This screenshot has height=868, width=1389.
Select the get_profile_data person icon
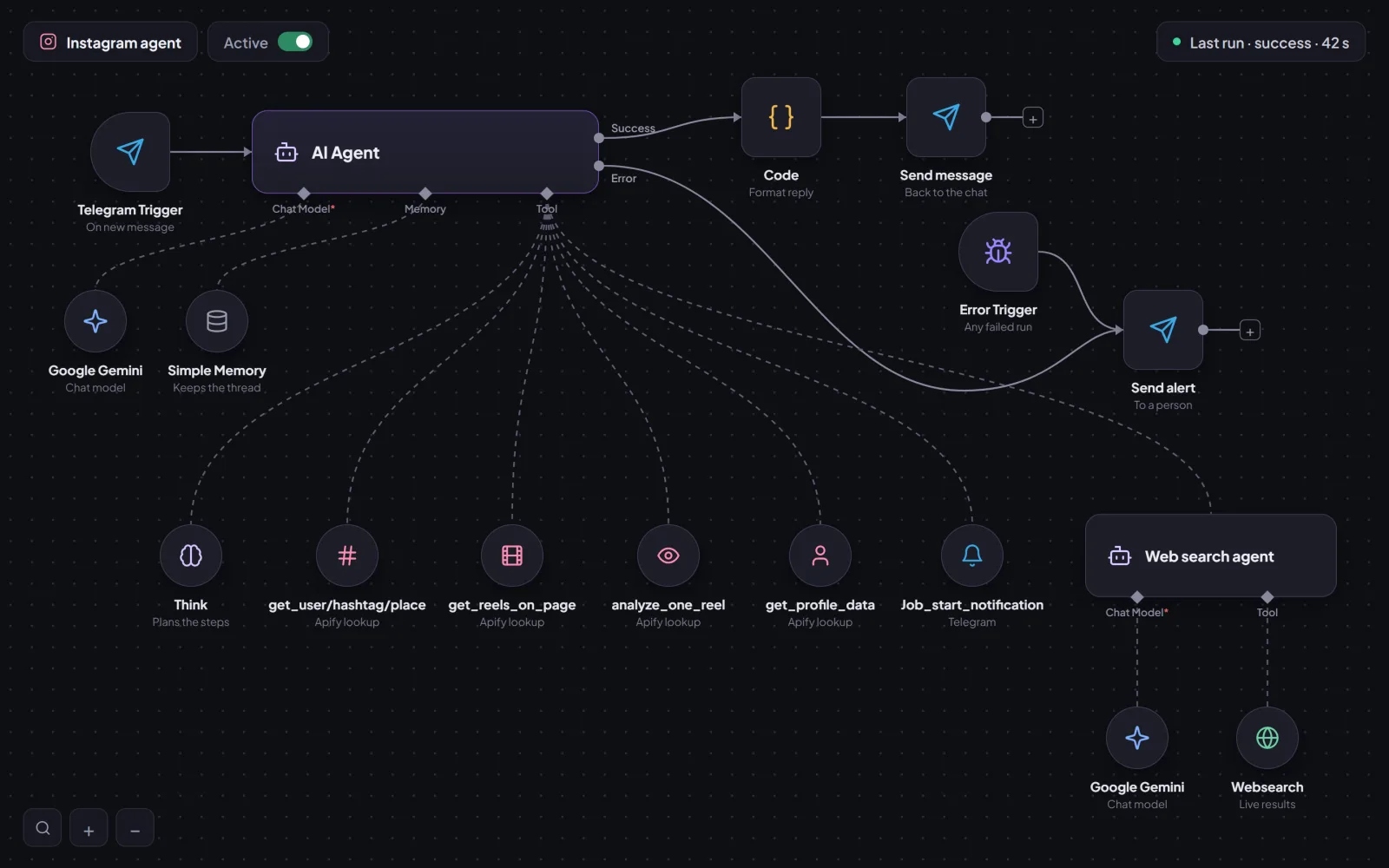tap(820, 556)
